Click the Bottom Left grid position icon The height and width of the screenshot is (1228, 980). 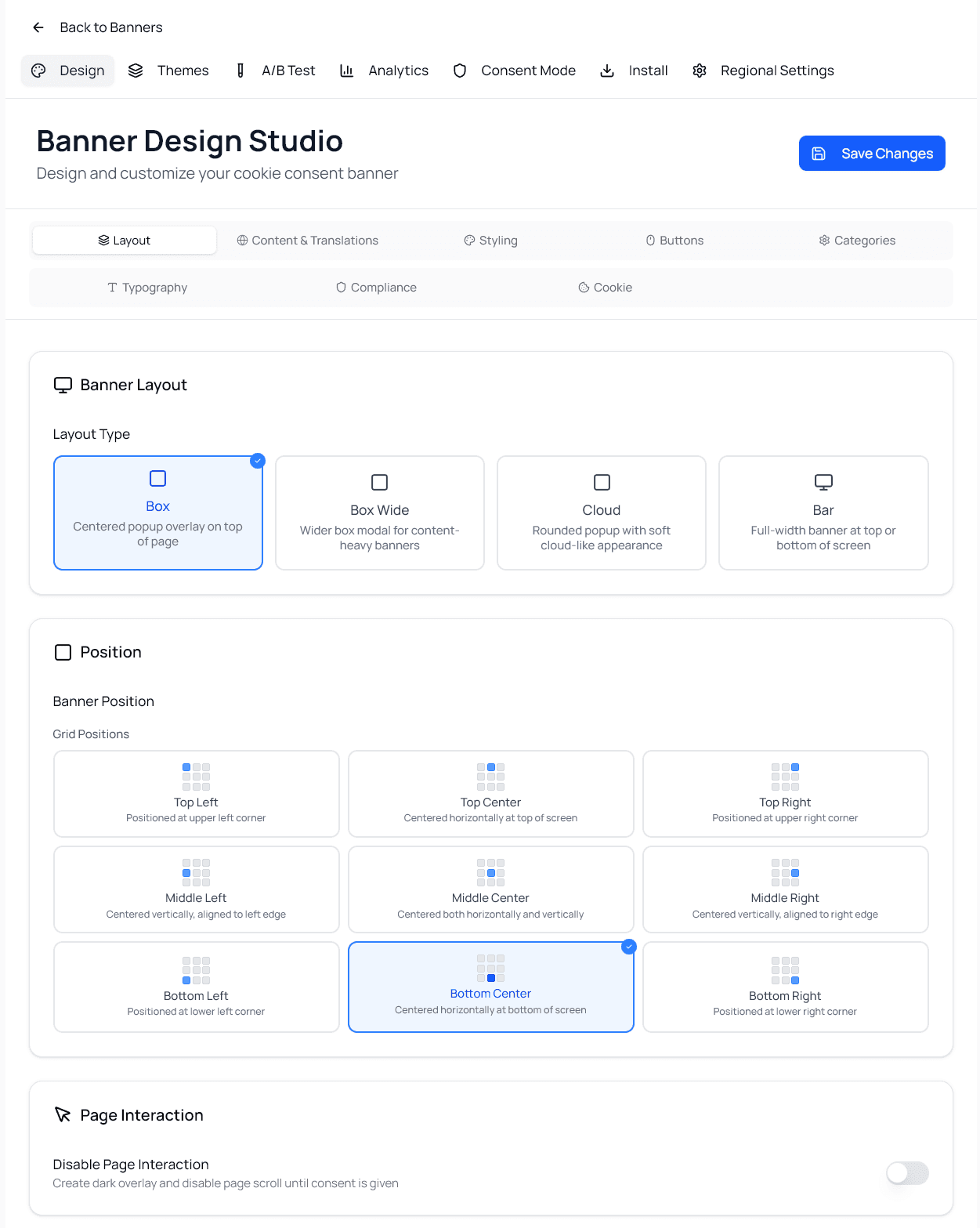tap(196, 970)
